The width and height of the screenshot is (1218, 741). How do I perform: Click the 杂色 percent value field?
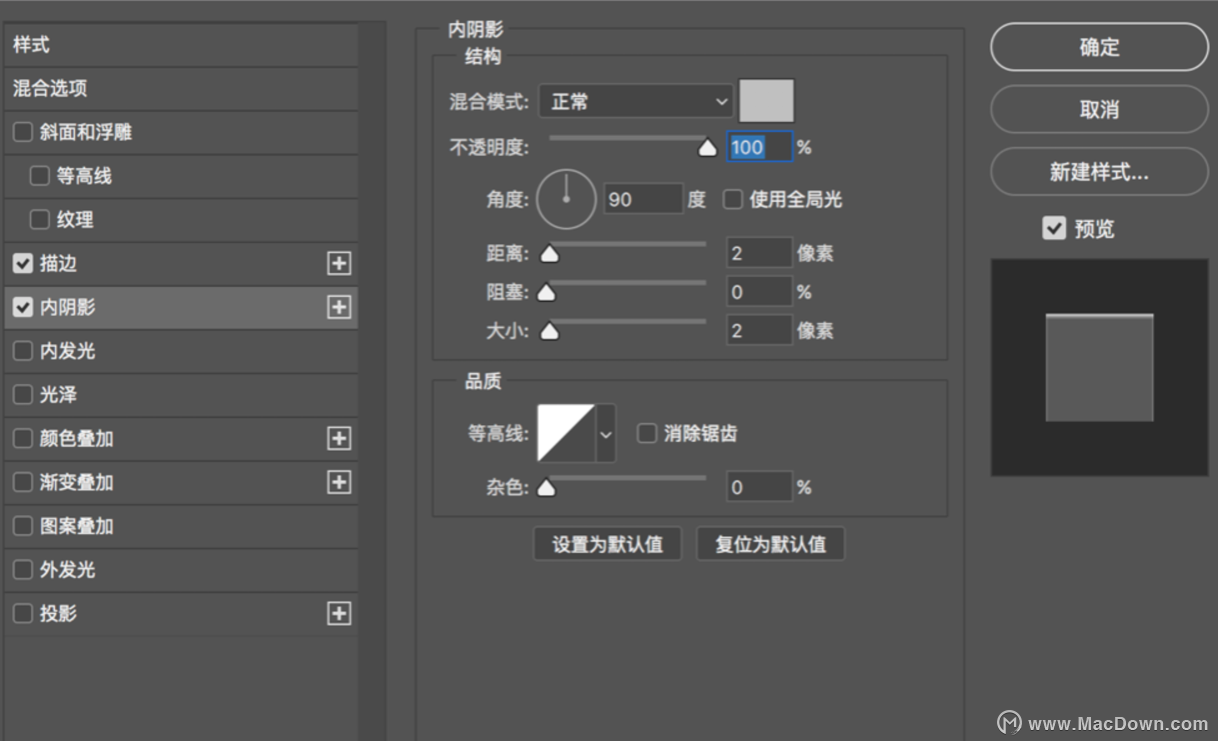click(x=759, y=487)
